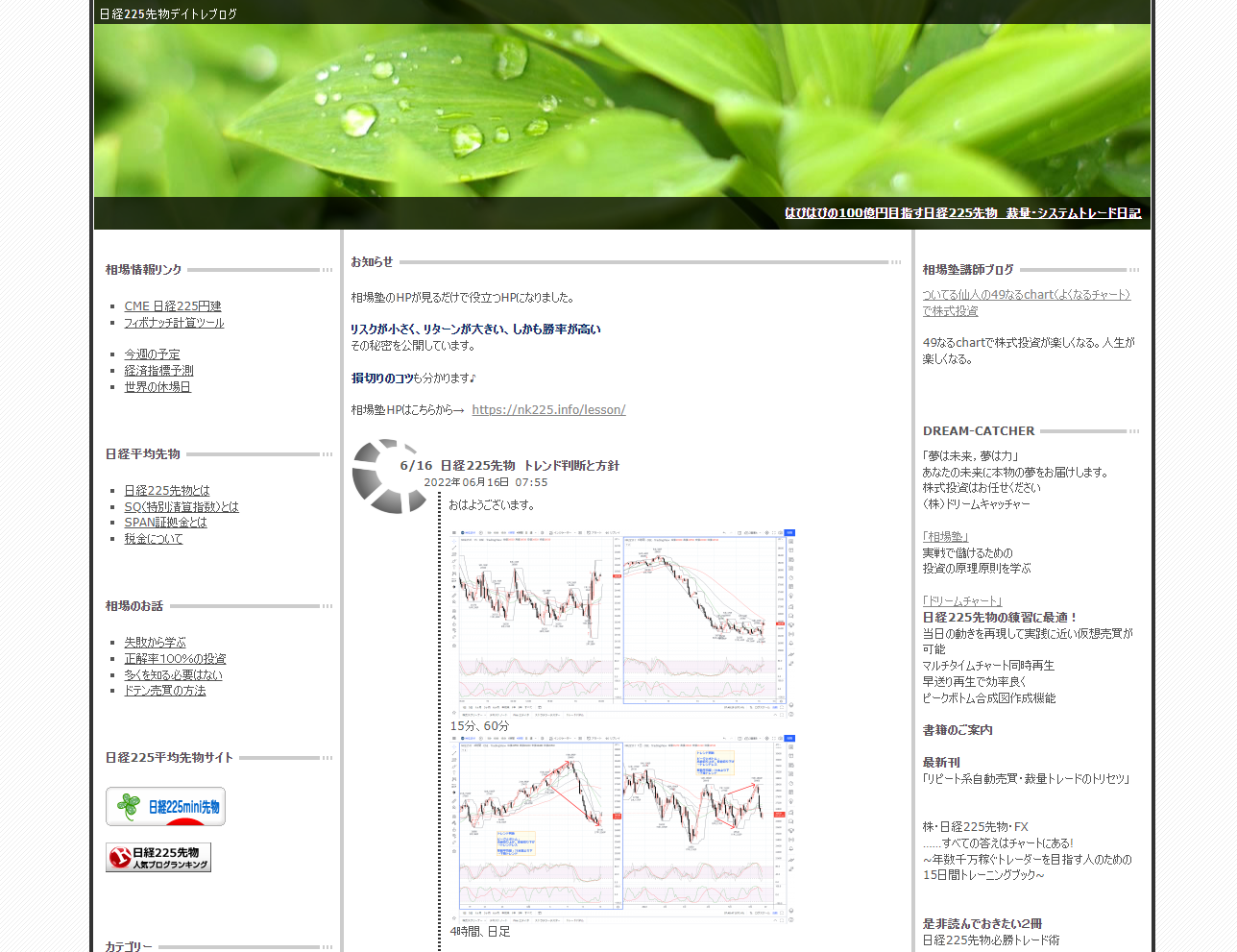Go to 今週の予定 page
This screenshot has height=952, width=1237.
152,354
